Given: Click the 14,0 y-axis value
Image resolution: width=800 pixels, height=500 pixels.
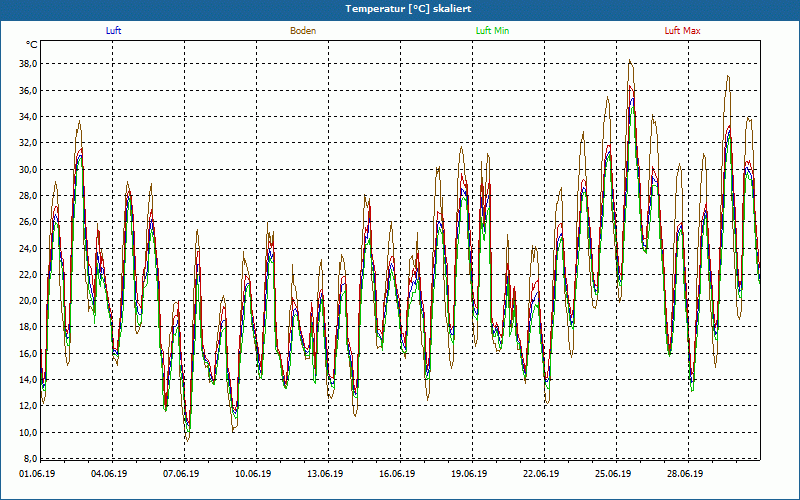Looking at the screenshot, I should coord(28,380).
